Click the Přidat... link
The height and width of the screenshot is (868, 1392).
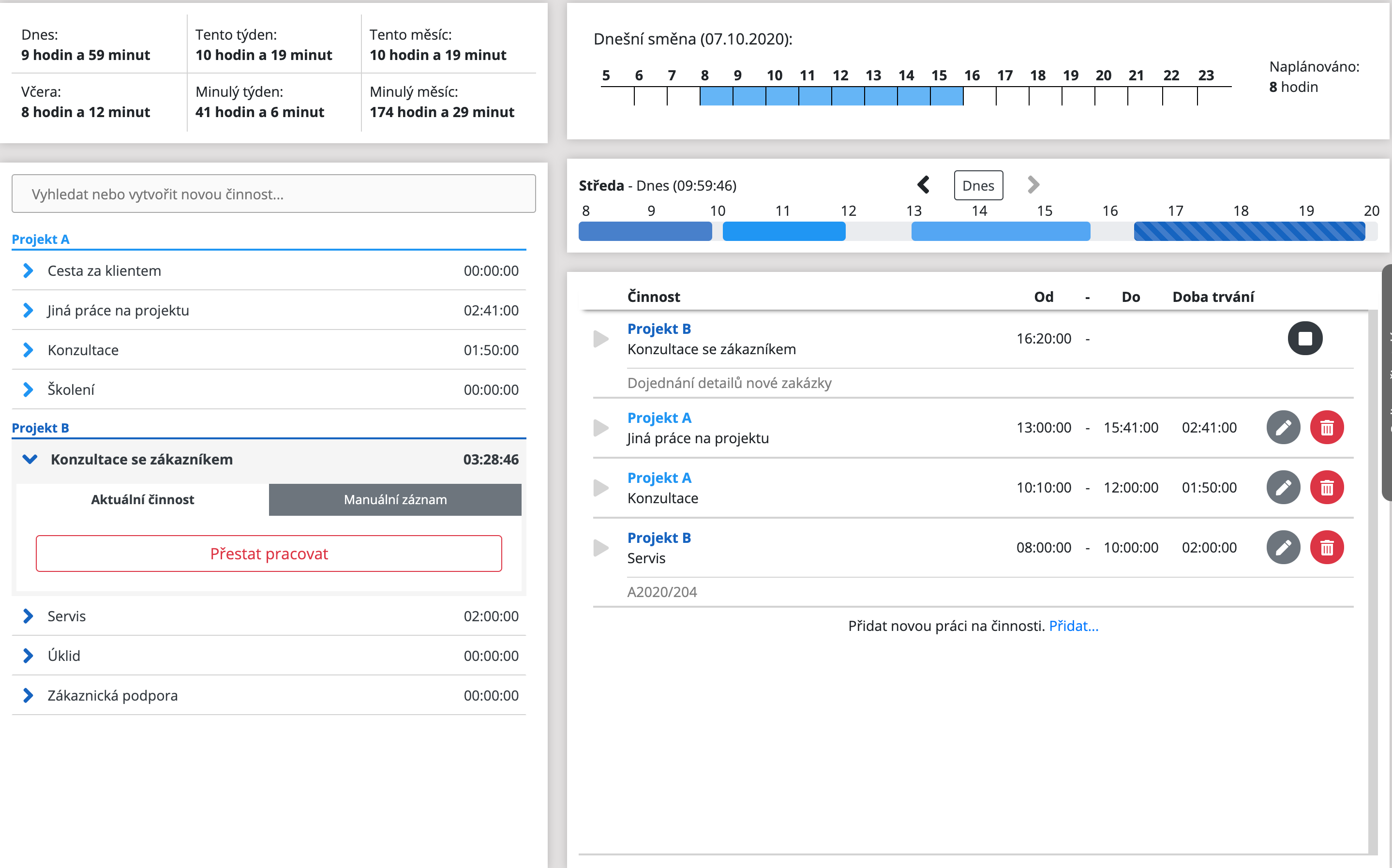pos(1074,626)
